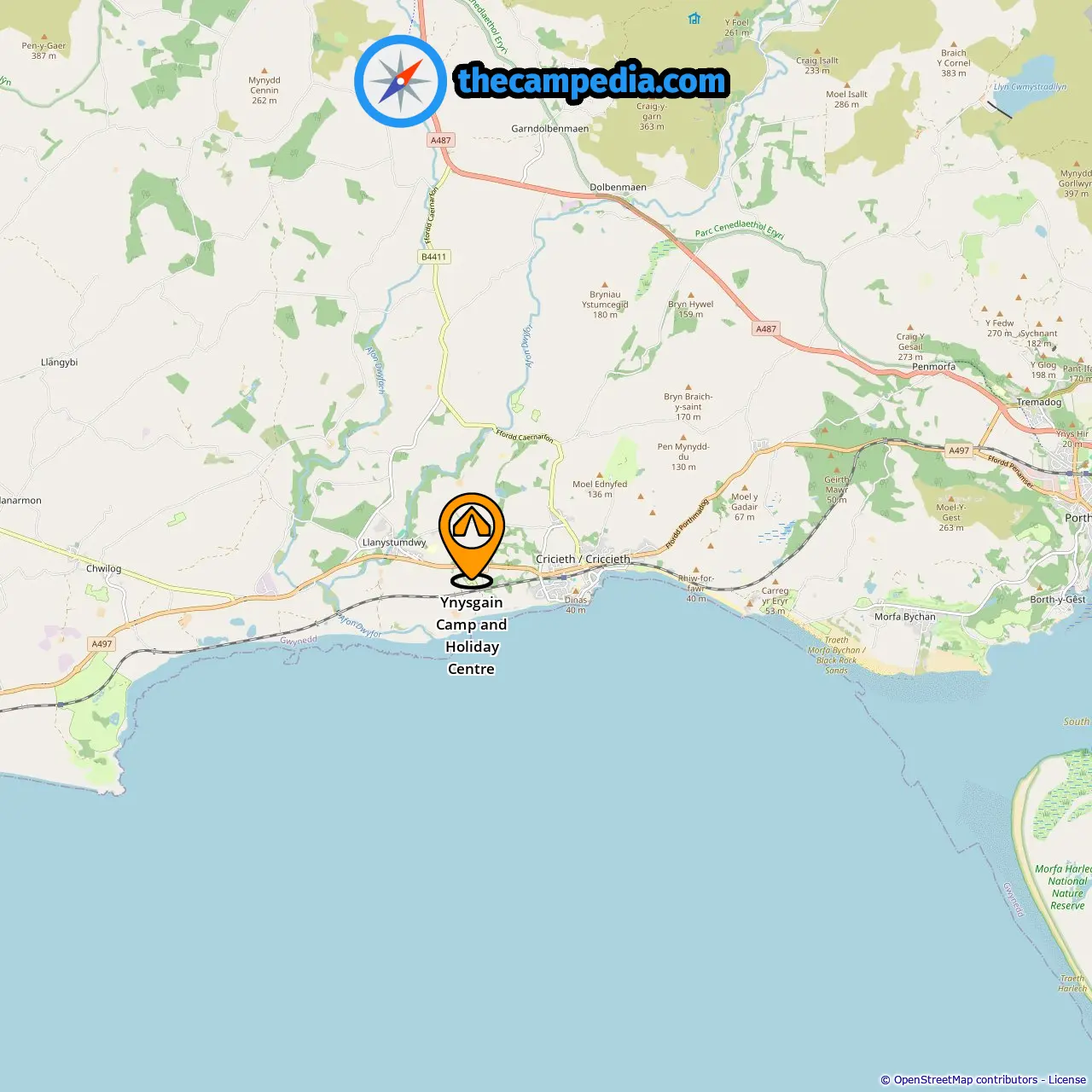This screenshot has width=1092, height=1092.
Task: Click the Moel Ednyfed peak marker
Action: tap(600, 475)
